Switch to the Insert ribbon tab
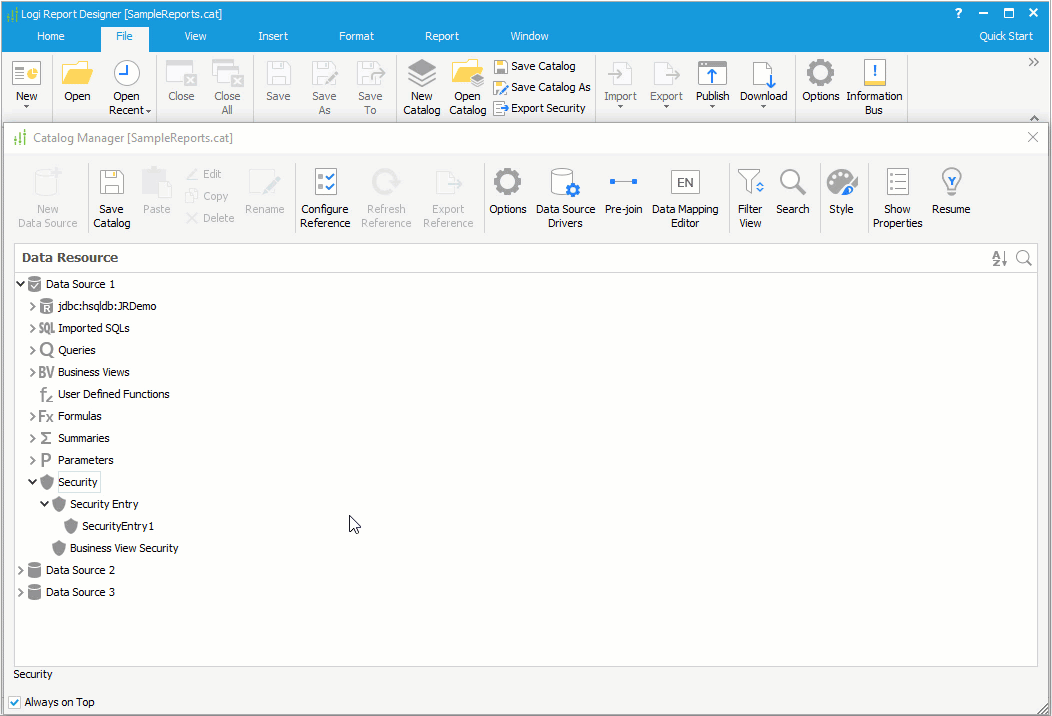The image size is (1052, 716). point(273,36)
